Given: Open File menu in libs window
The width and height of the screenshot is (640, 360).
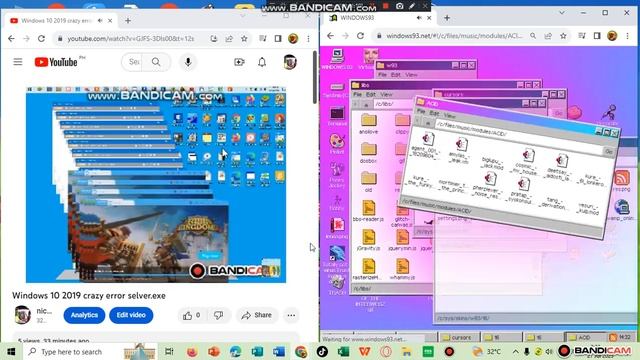Looking at the screenshot, I should pos(357,94).
